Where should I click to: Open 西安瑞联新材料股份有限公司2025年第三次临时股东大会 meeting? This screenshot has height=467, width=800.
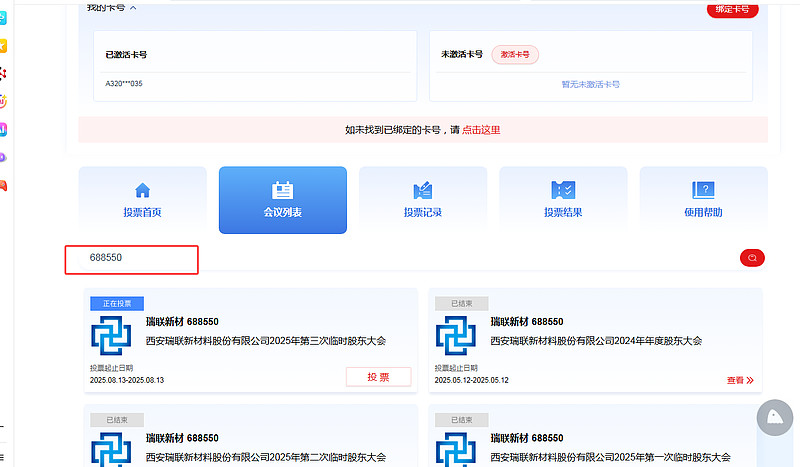[x=266, y=341]
